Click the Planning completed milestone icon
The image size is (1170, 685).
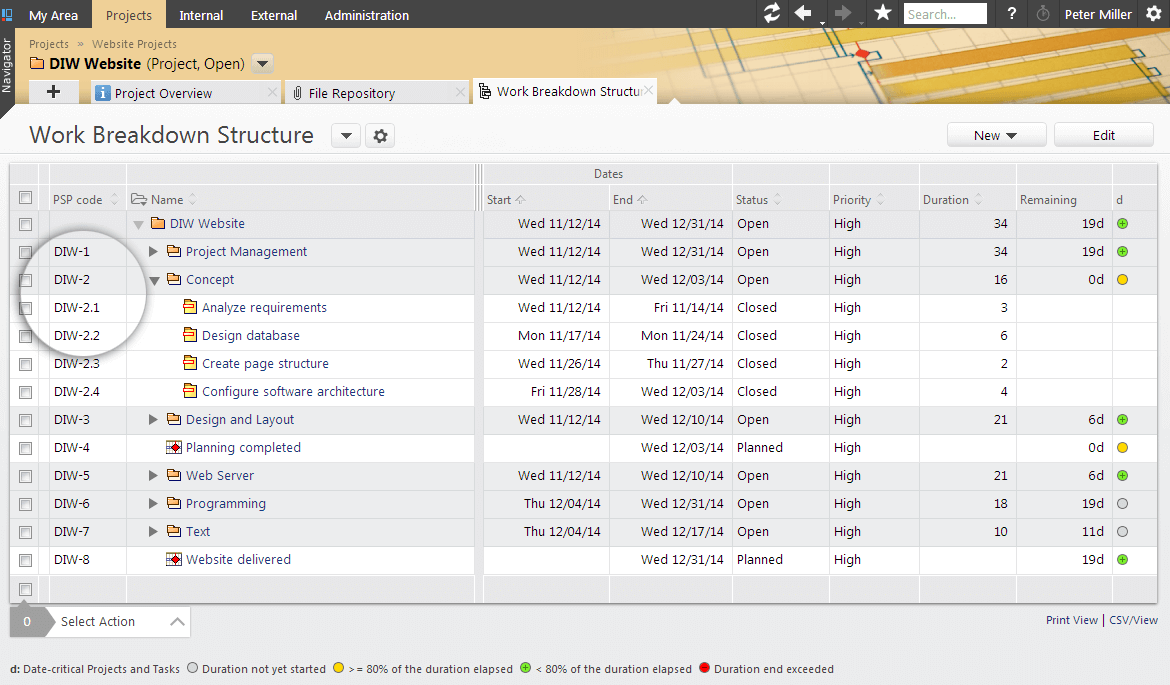click(173, 448)
